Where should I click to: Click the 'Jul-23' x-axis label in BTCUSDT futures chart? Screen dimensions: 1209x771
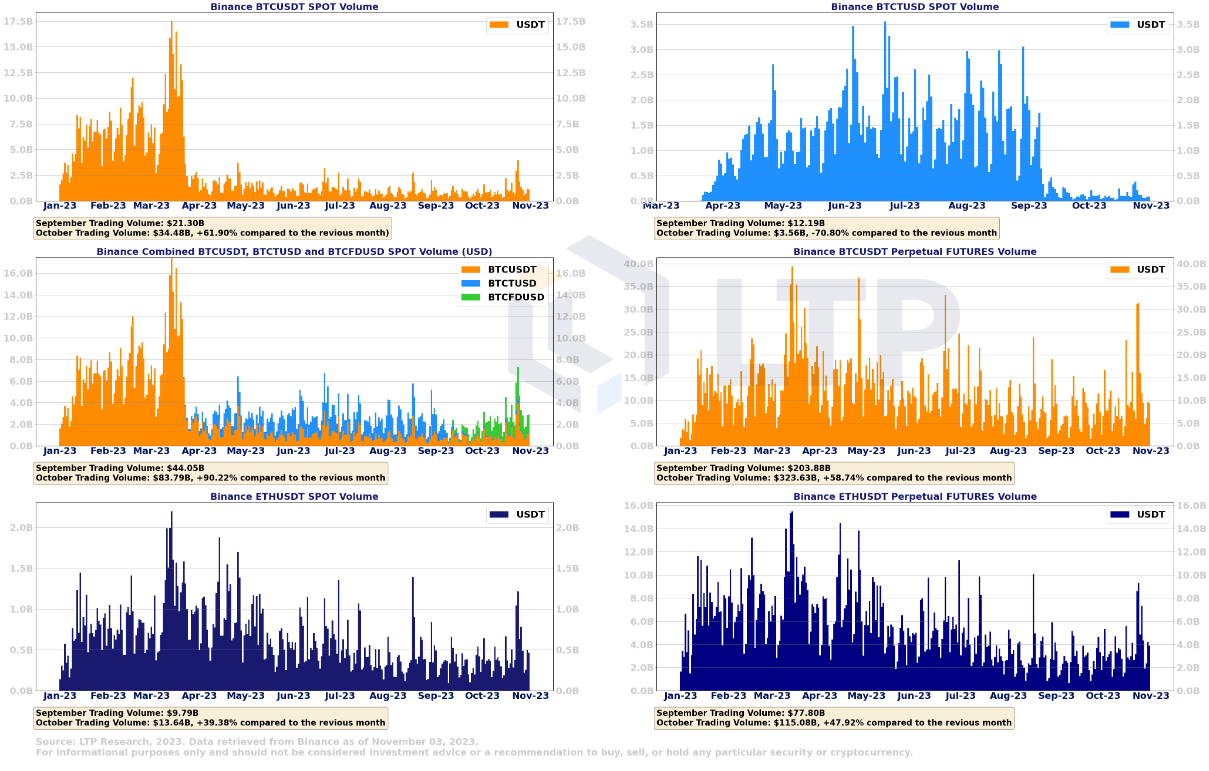960,451
